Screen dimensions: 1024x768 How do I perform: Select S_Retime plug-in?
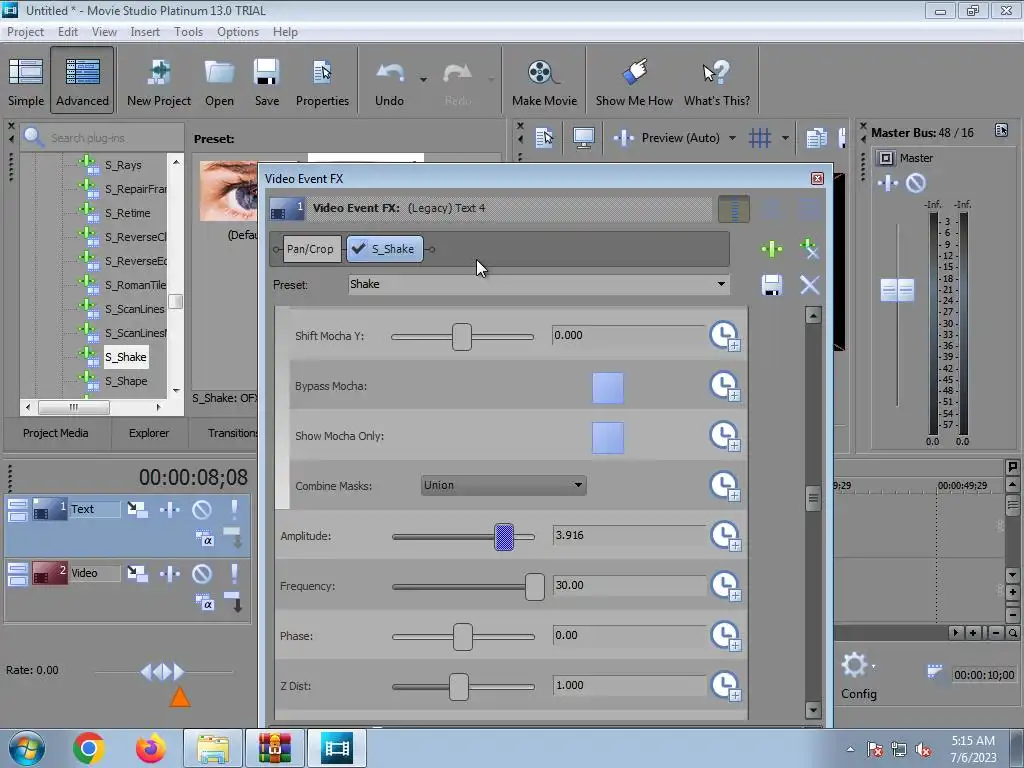(127, 213)
